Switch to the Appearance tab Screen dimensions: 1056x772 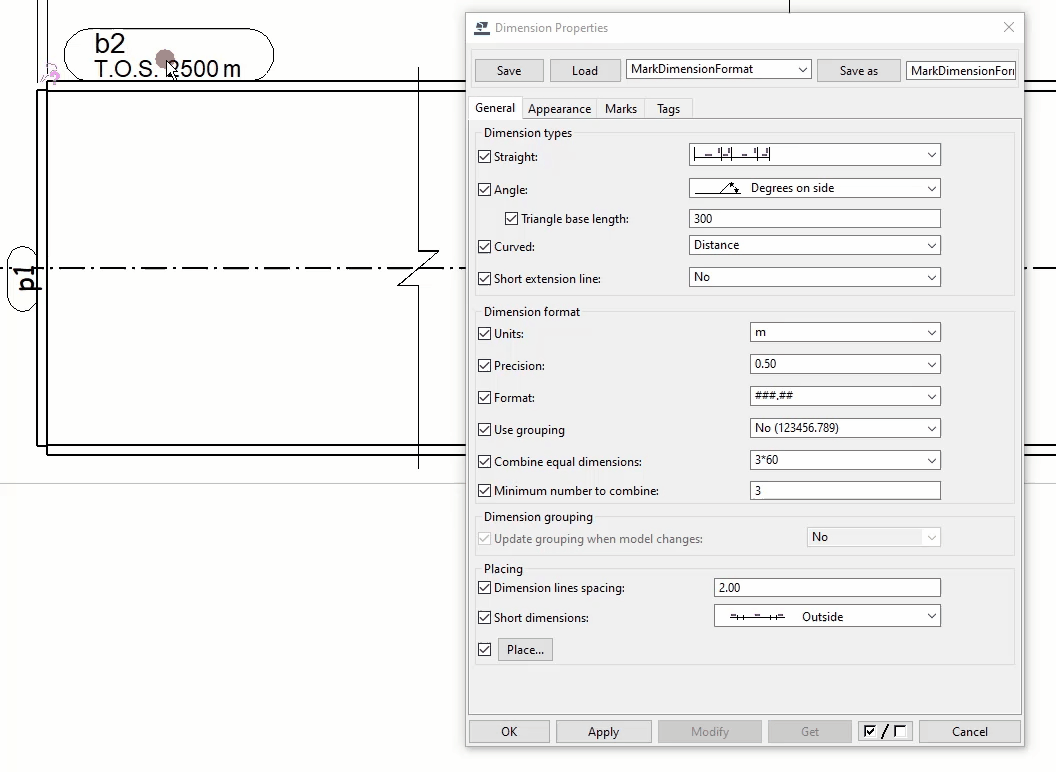559,108
